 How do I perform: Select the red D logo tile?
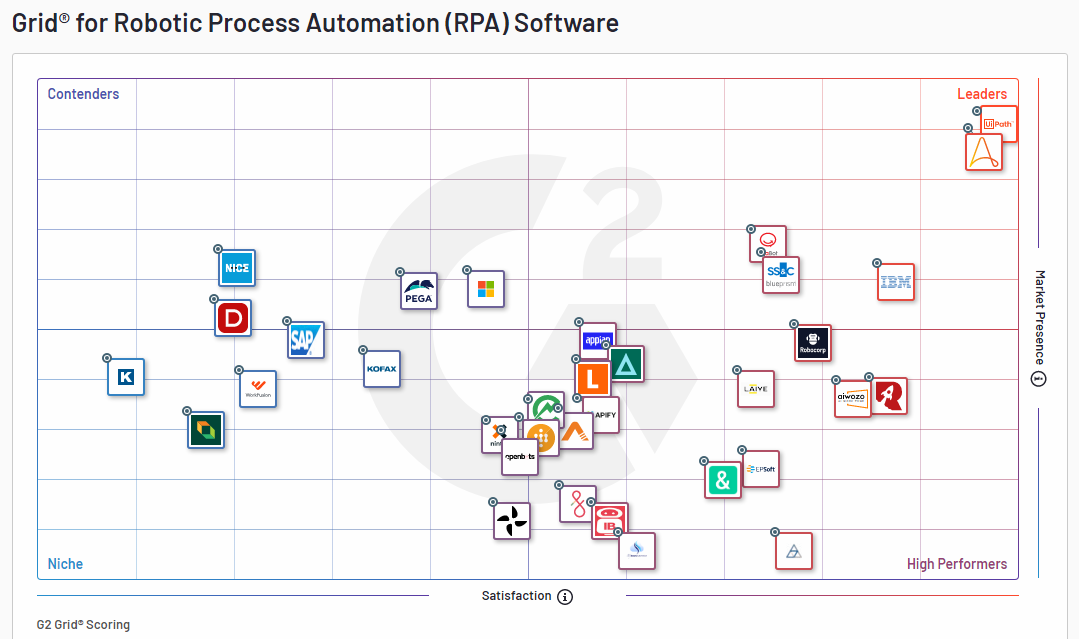tap(233, 318)
